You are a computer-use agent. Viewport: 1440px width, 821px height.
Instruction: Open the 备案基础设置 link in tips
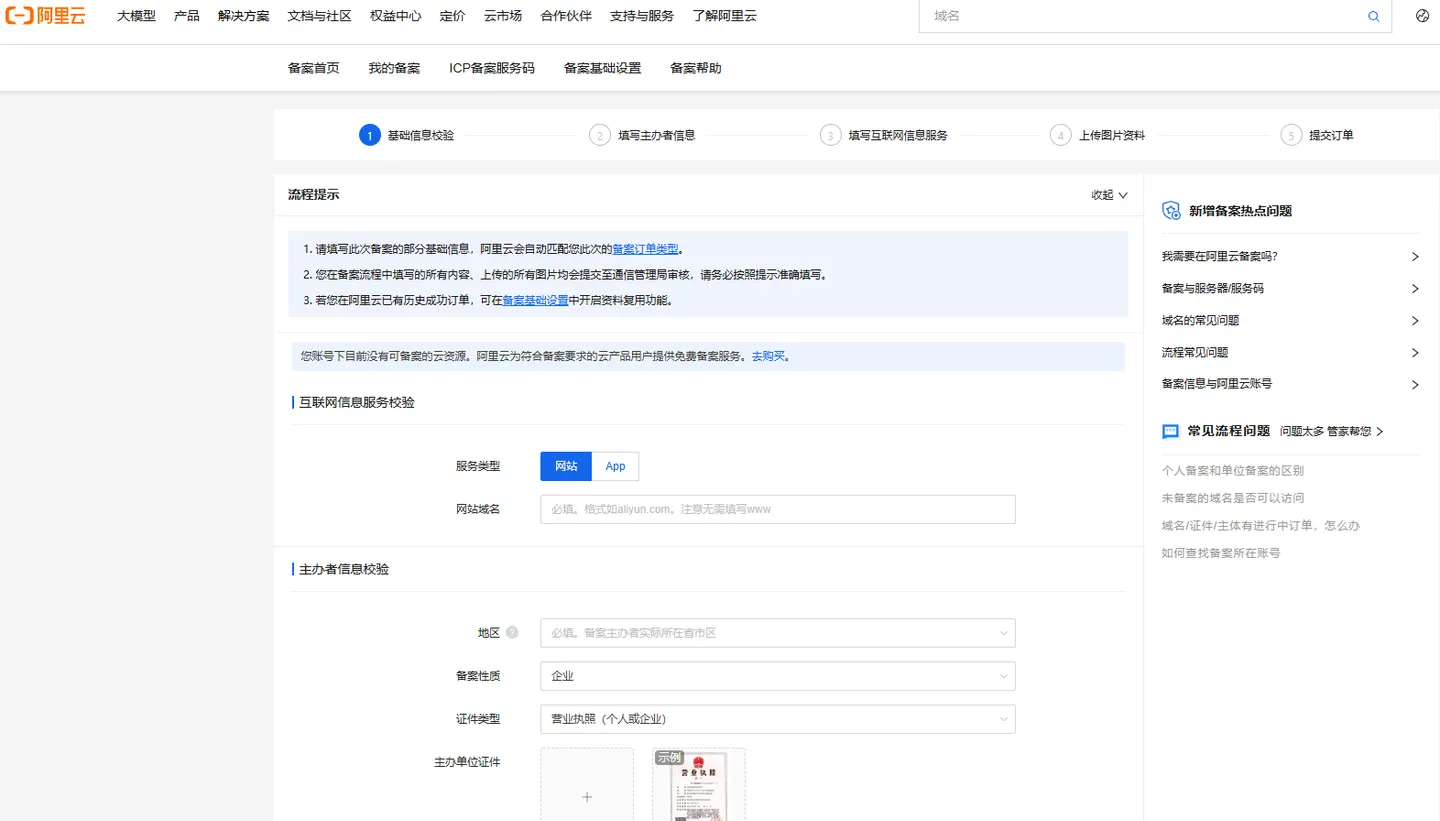point(535,300)
